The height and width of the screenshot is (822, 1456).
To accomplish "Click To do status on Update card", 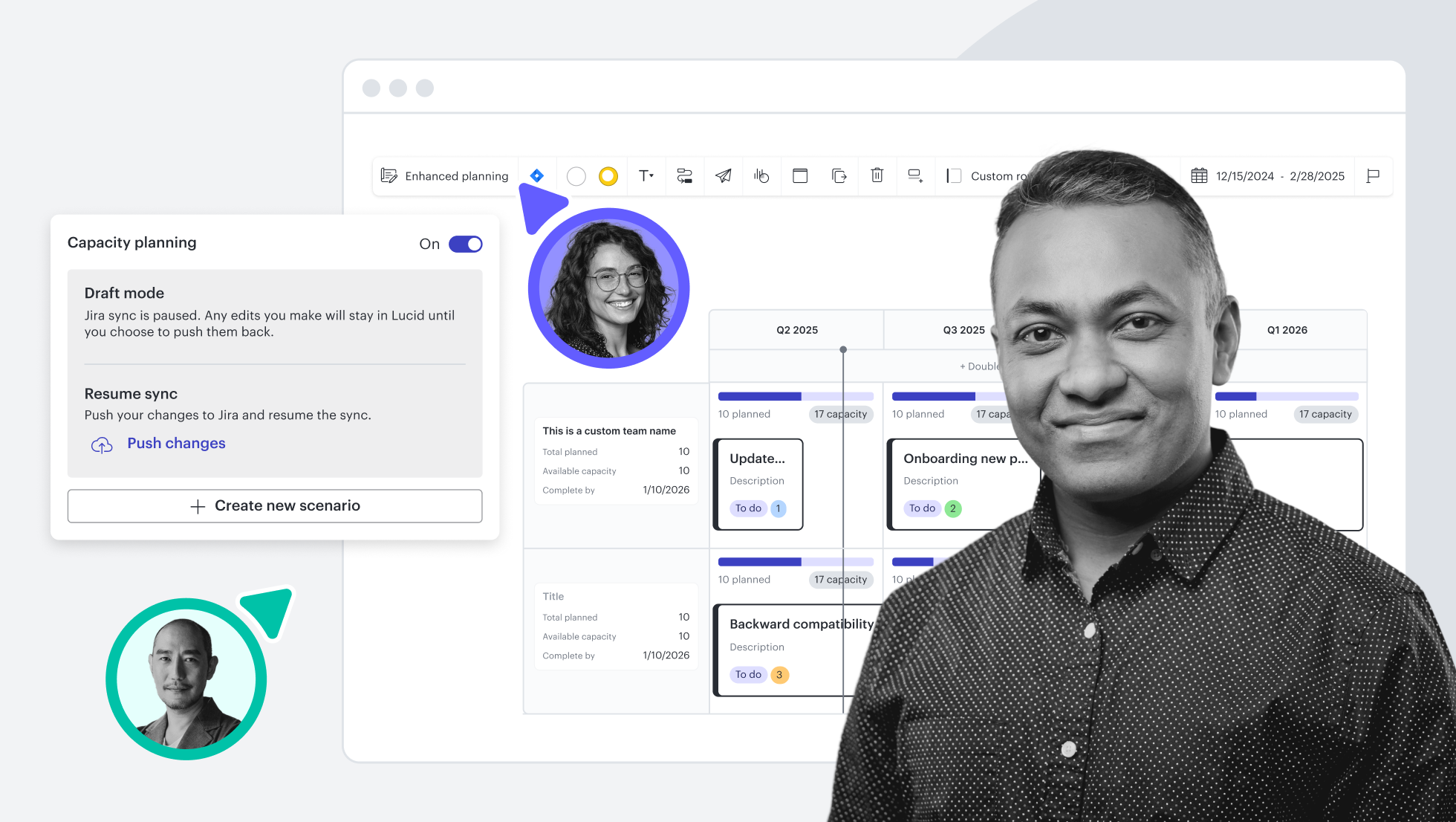I will (748, 508).
